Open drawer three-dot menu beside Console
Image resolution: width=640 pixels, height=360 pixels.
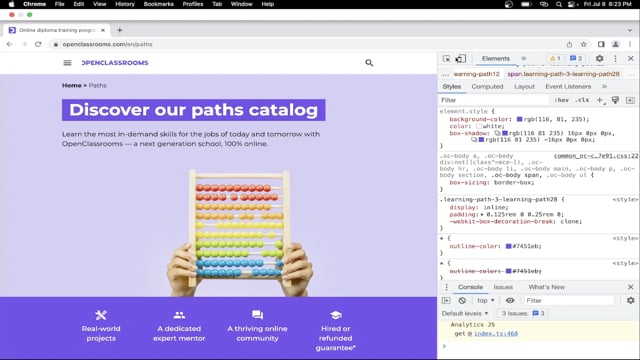[447, 287]
